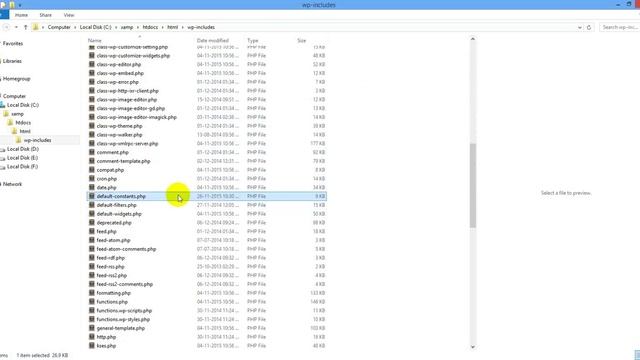
Task: Select Homegroup in the navigation pane
Action: coord(16,79)
